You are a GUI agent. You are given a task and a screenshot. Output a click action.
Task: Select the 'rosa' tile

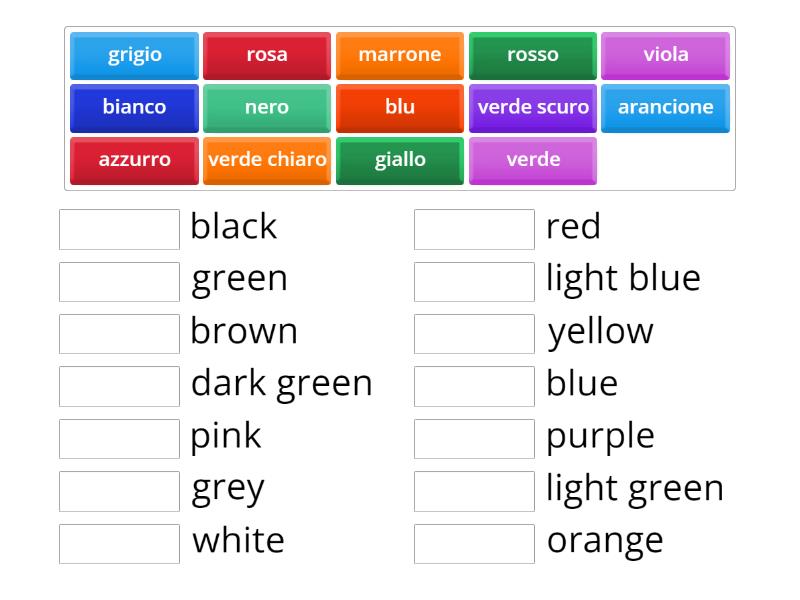point(267,55)
